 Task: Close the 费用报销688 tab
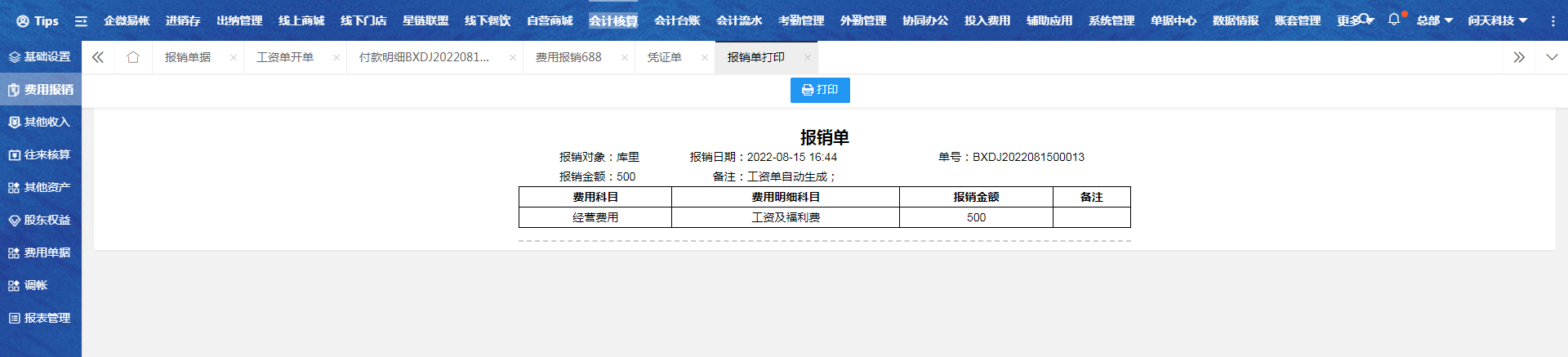(x=624, y=58)
